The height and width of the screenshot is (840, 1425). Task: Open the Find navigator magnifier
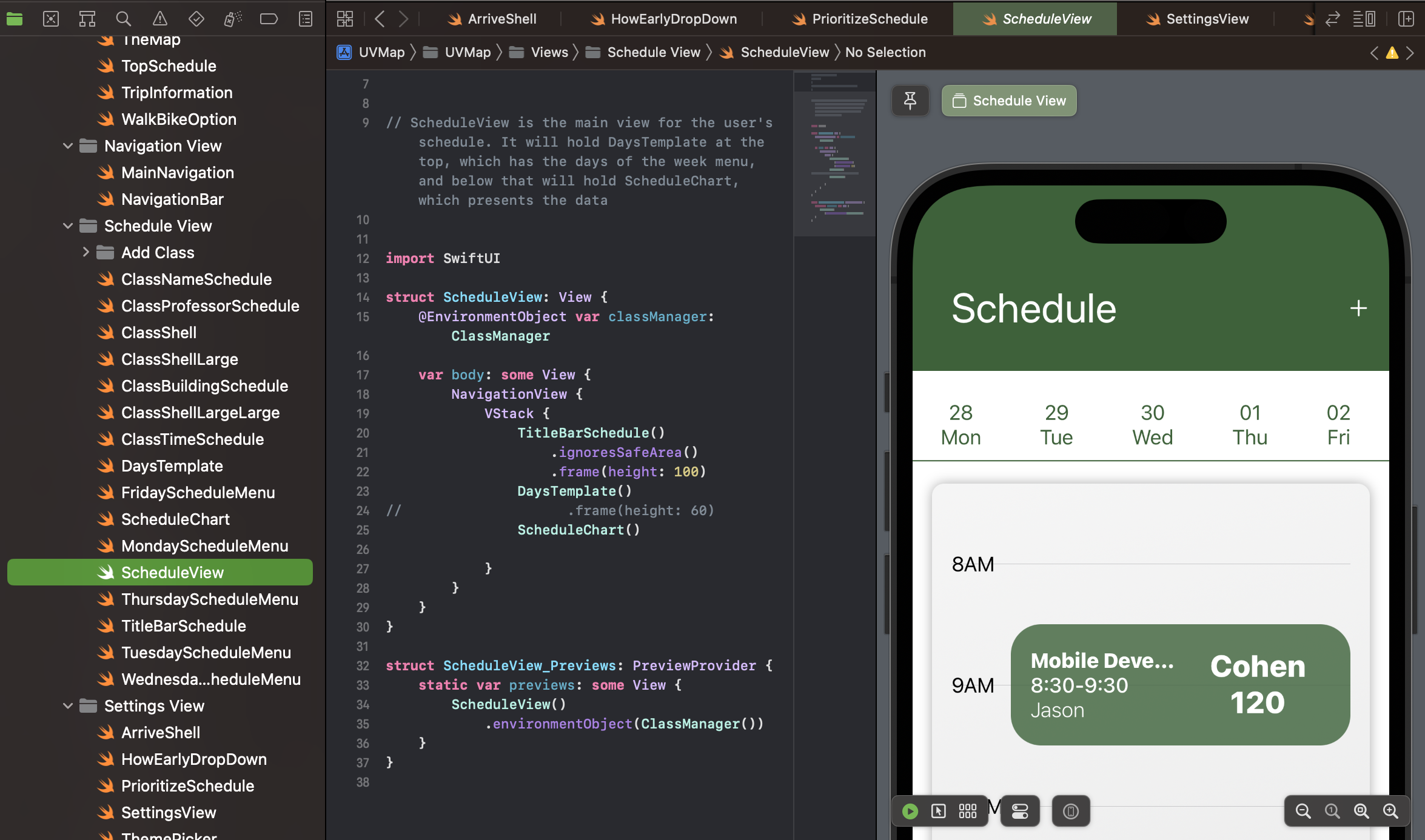pyautogui.click(x=124, y=19)
